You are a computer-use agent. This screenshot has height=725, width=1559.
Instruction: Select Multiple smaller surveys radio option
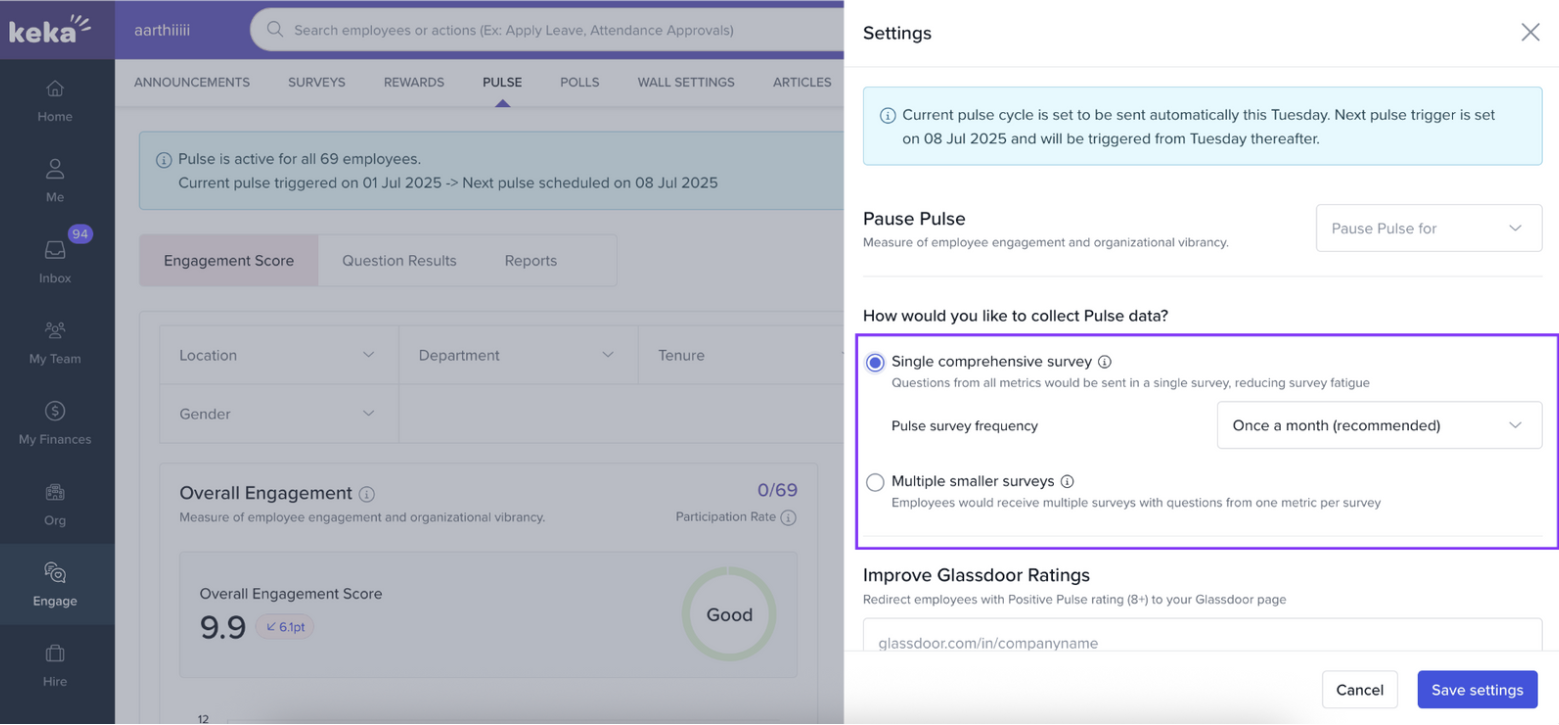click(x=875, y=482)
